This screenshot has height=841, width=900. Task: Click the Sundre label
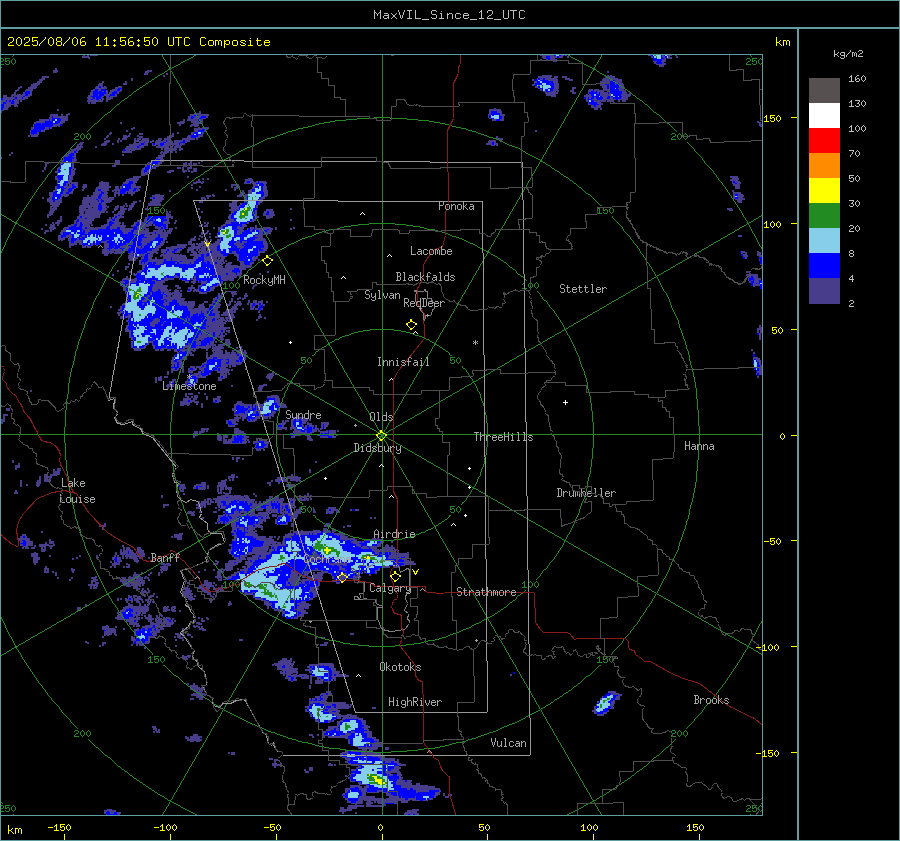303,414
